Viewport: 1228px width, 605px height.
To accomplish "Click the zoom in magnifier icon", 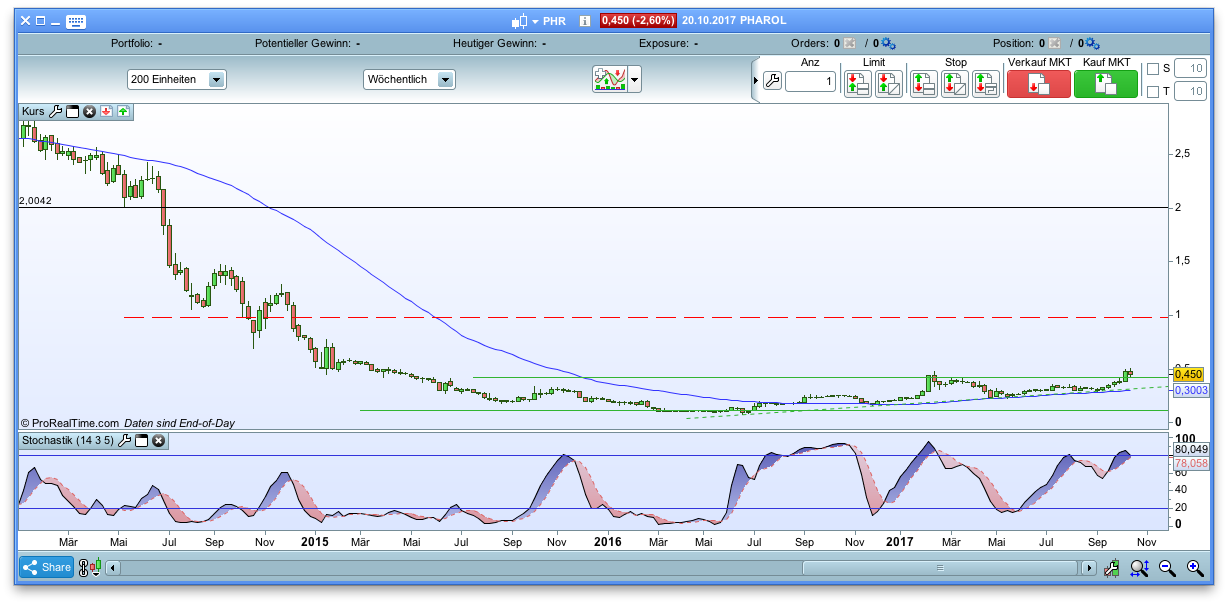I will (1194, 568).
